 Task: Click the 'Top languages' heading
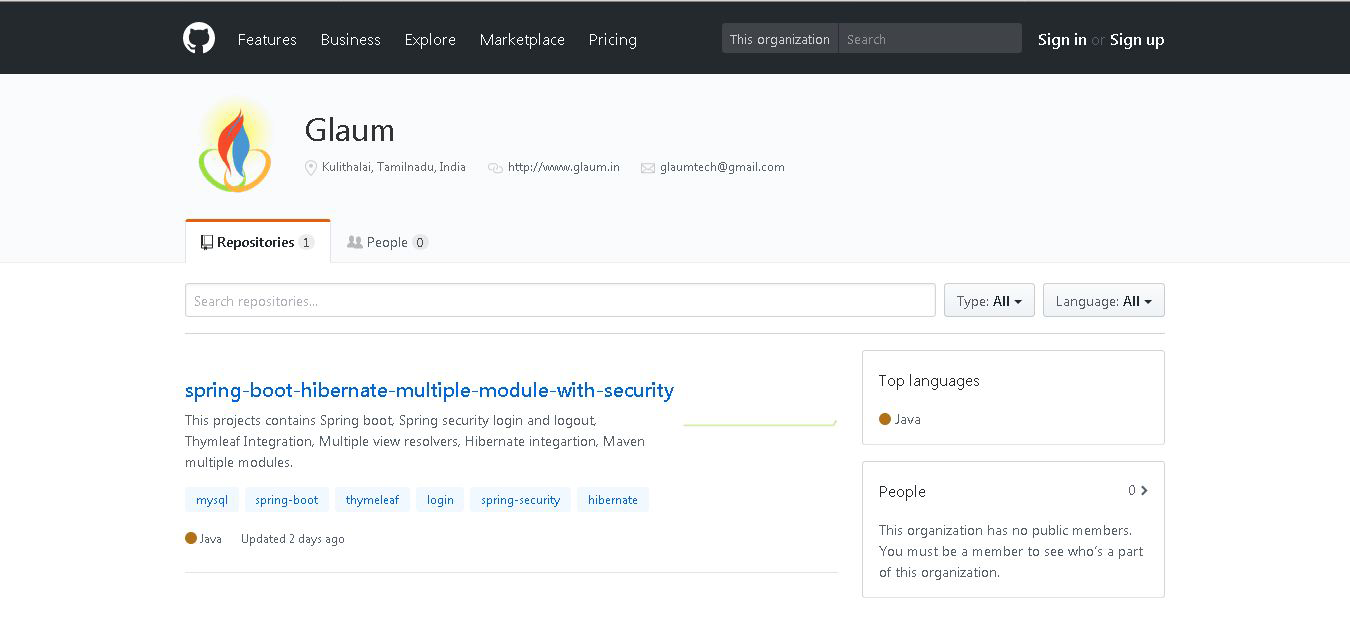929,380
